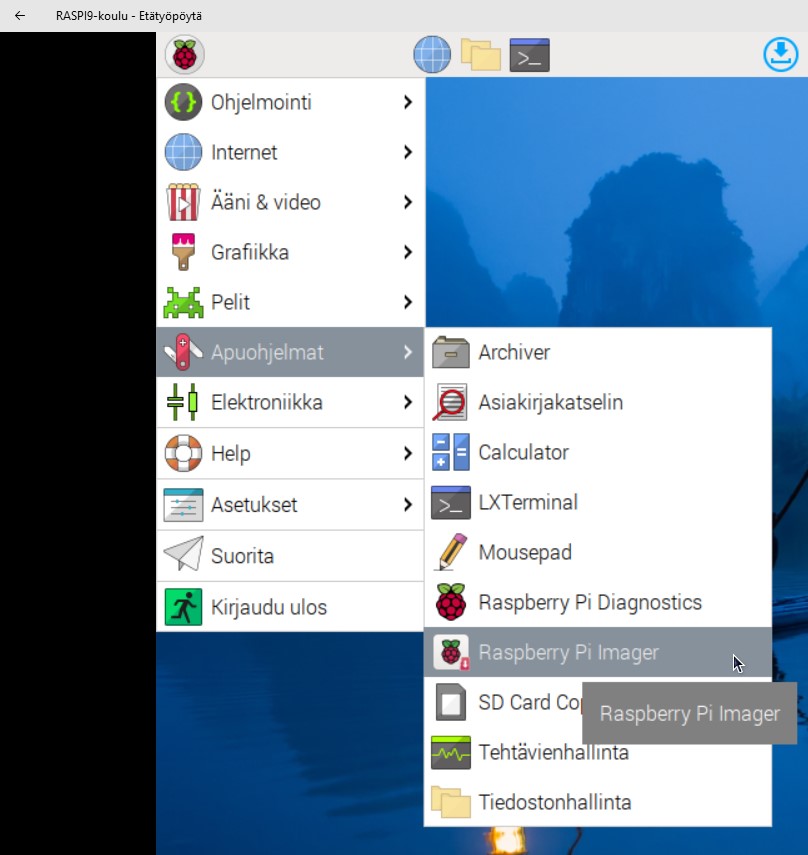Click the Tehtävienhallinta label
Viewport: 808px width, 855px height.
point(553,752)
